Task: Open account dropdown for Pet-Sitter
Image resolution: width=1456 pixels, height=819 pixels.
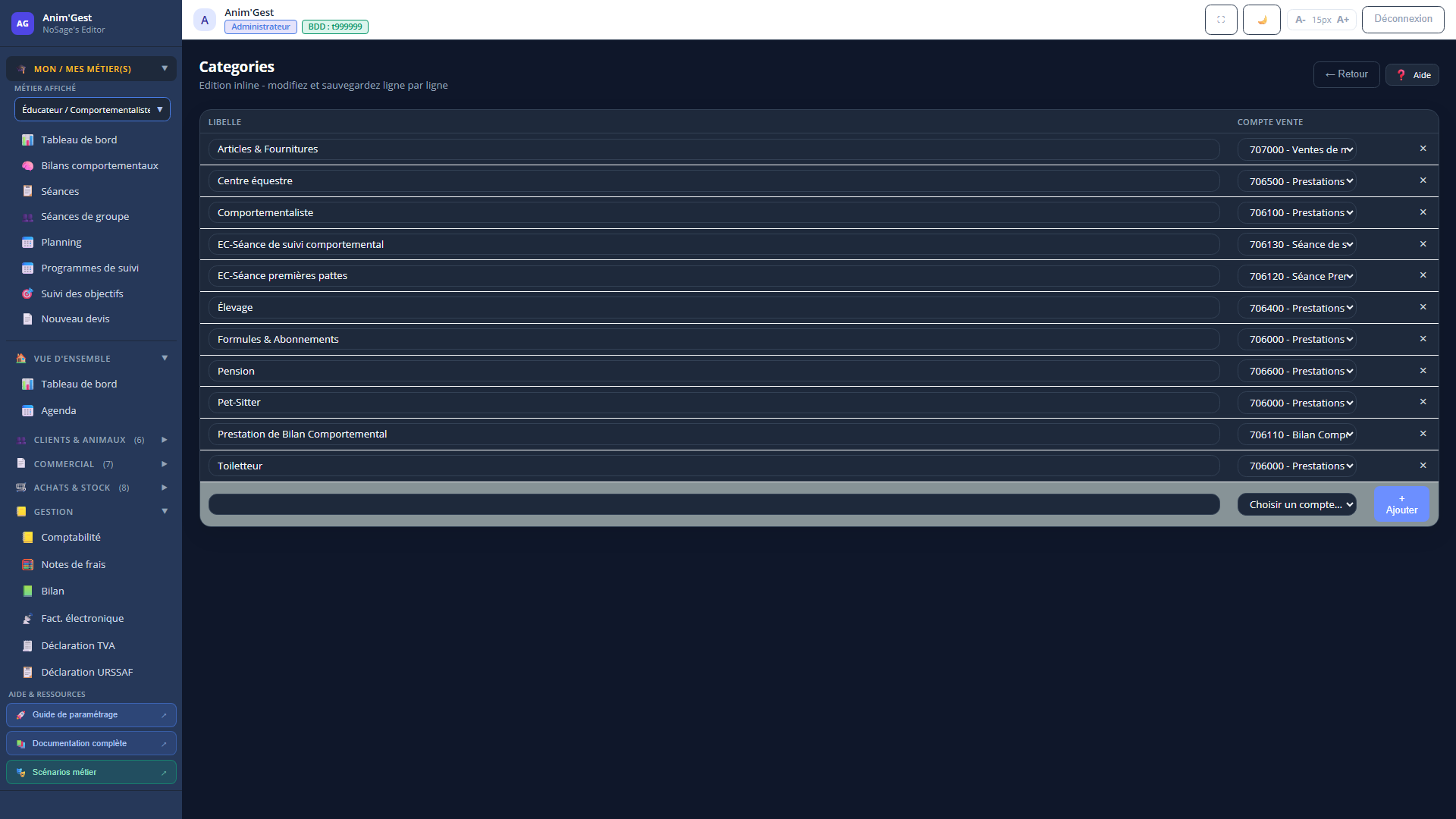Action: tap(1297, 403)
